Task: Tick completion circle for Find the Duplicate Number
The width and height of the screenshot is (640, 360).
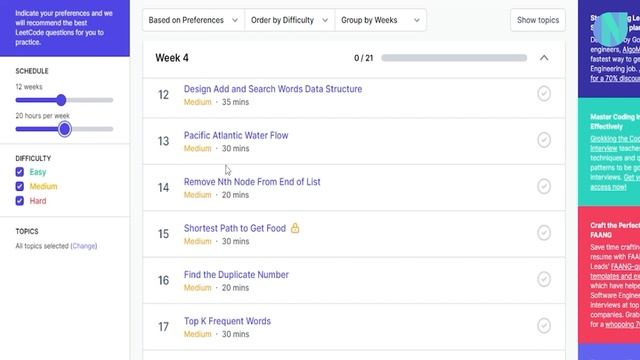Action: [544, 279]
